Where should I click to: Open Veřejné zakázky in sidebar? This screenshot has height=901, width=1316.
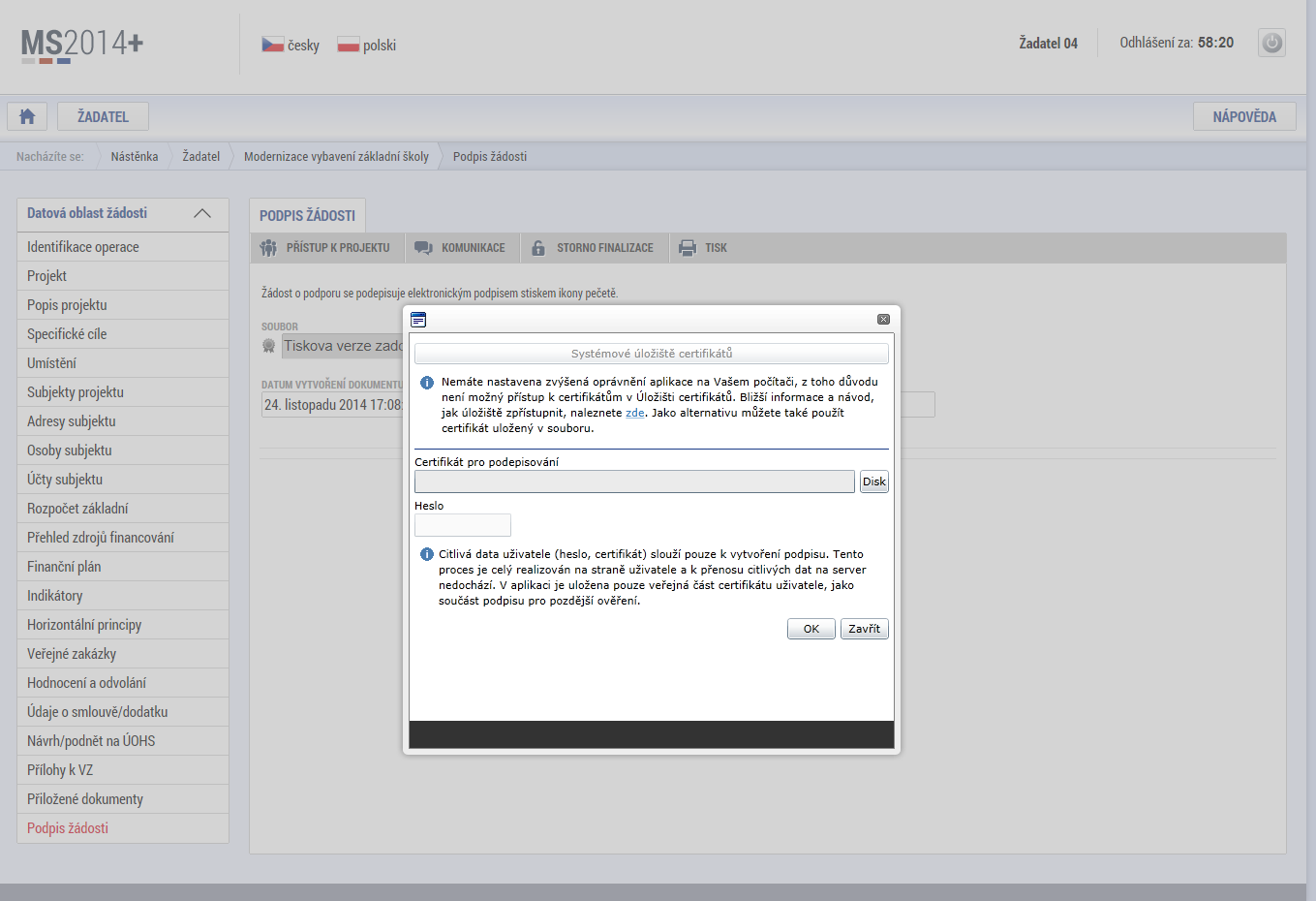[x=123, y=654]
